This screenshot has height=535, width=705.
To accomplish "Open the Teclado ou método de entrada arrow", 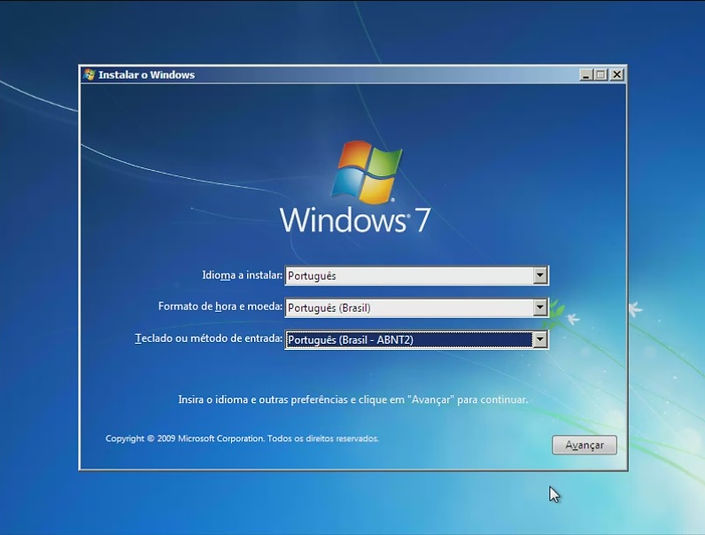I will point(540,339).
